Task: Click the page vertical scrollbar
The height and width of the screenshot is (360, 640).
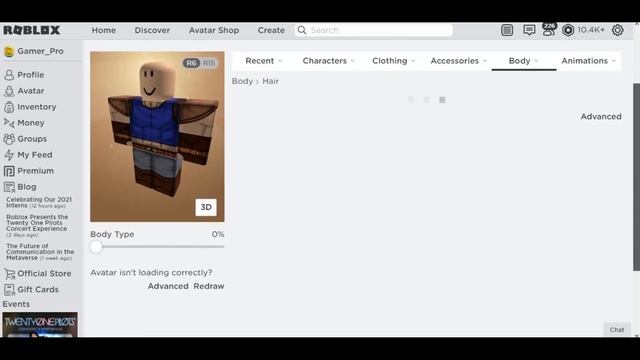Action: (636, 177)
